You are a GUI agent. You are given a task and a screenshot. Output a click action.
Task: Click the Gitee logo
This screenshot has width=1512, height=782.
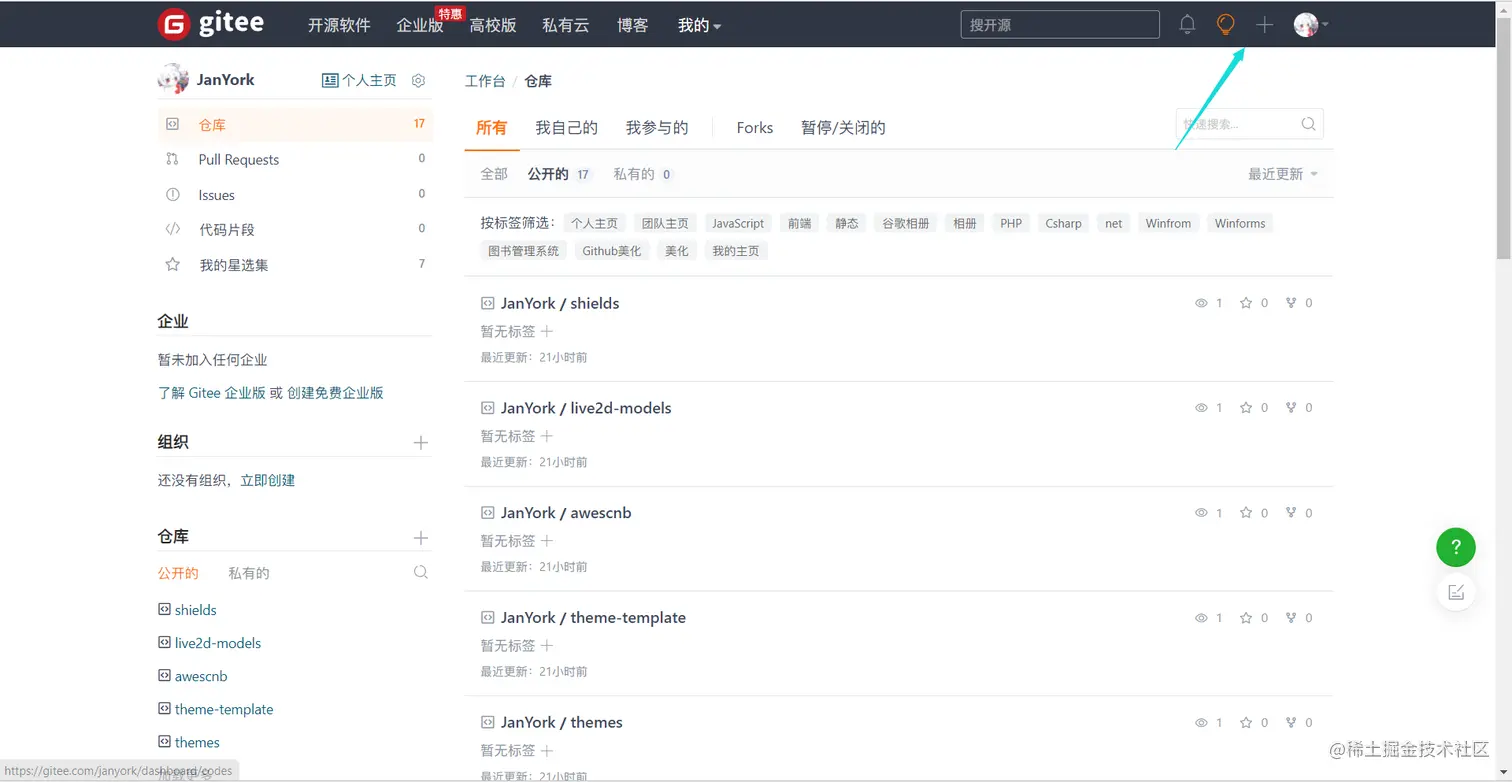[x=211, y=24]
